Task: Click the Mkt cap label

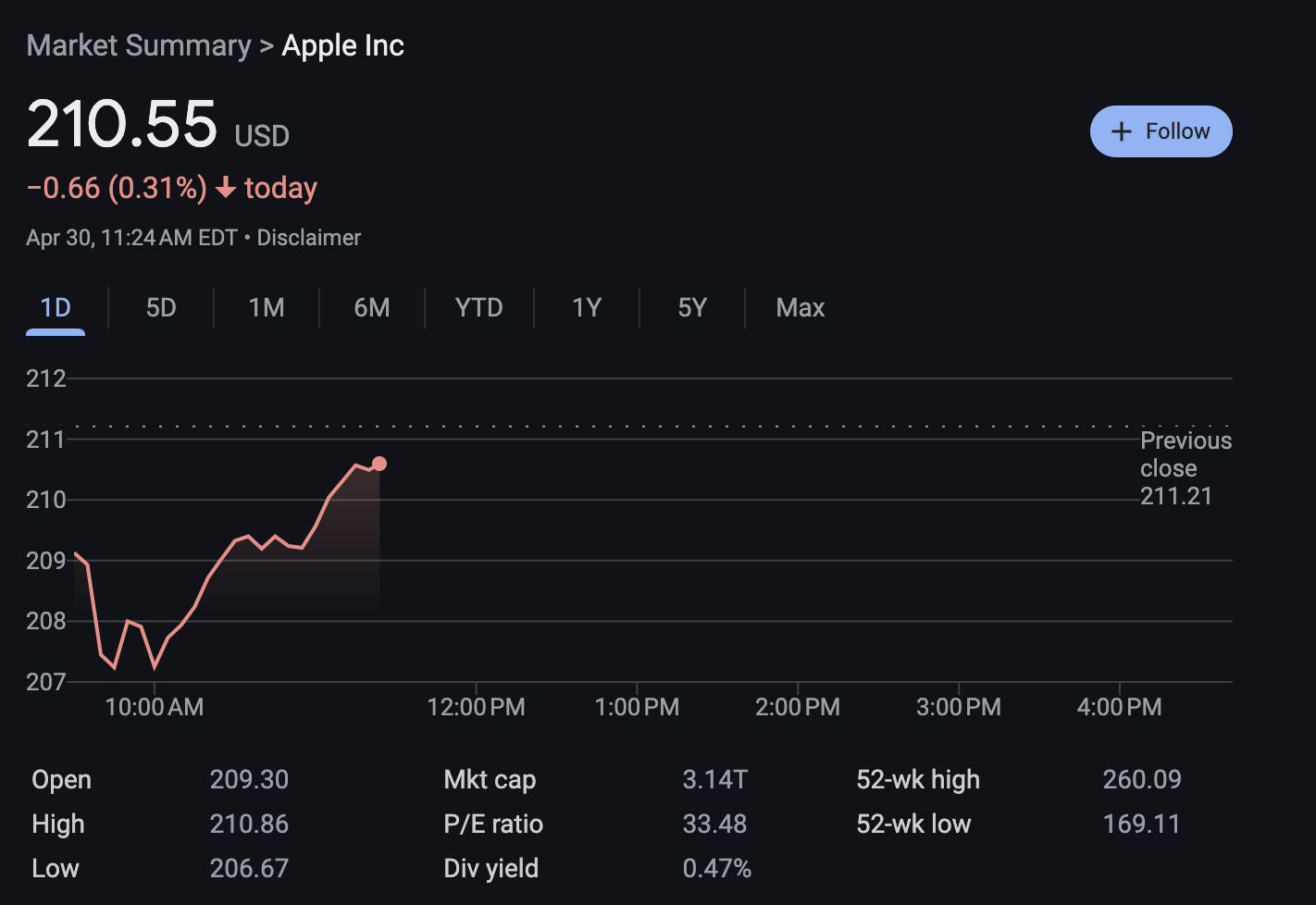Action: (490, 780)
